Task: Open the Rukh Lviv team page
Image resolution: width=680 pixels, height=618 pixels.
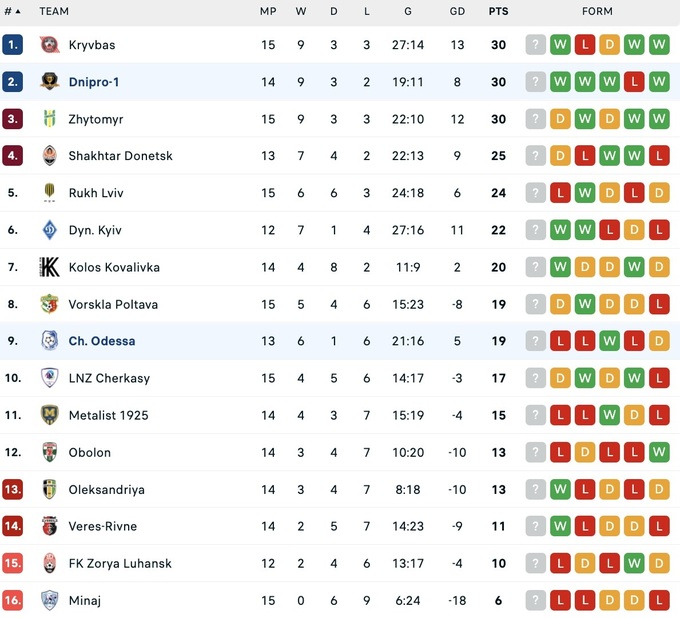Action: tap(96, 193)
